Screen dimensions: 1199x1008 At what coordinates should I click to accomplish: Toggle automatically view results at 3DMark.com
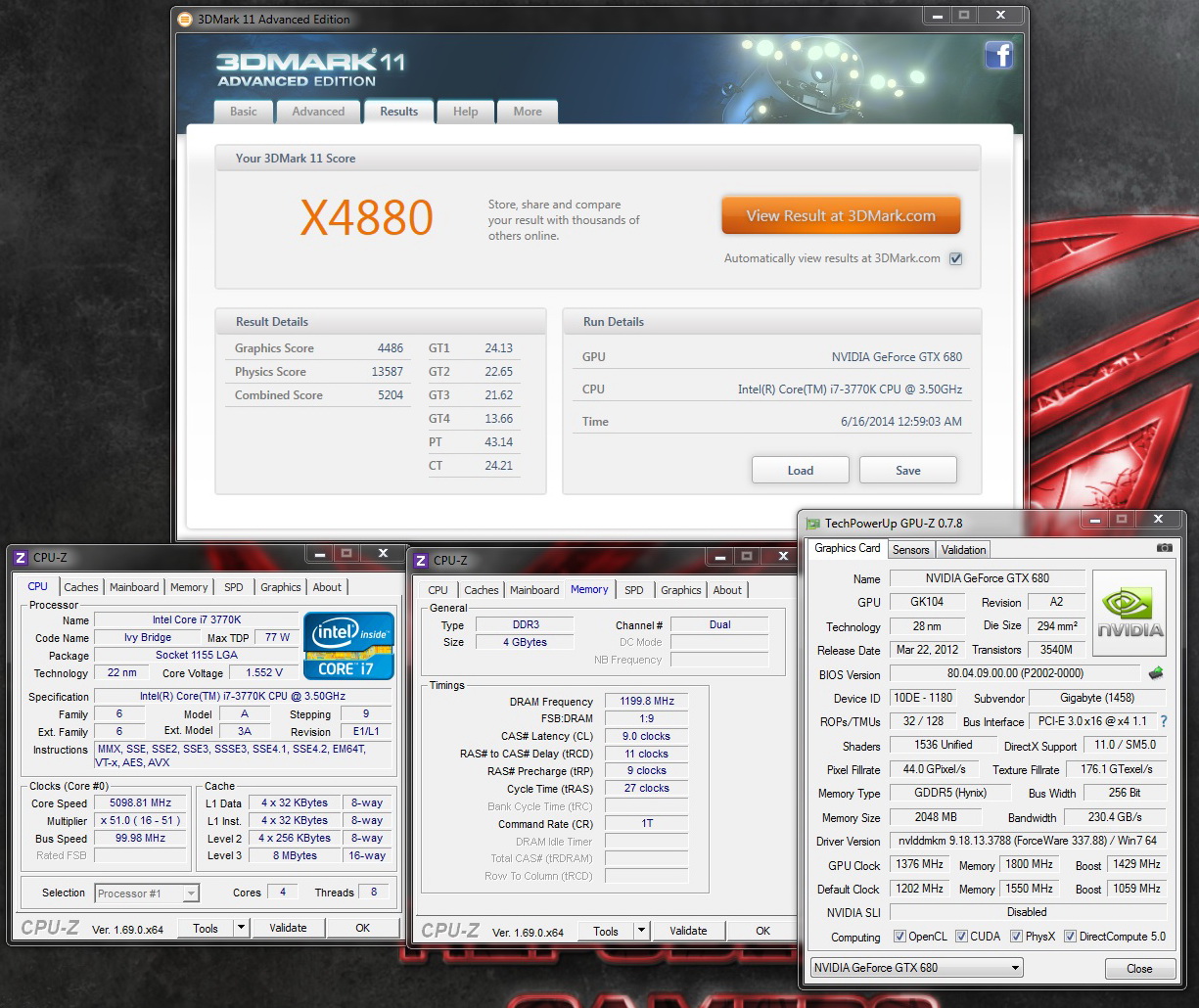click(x=956, y=258)
